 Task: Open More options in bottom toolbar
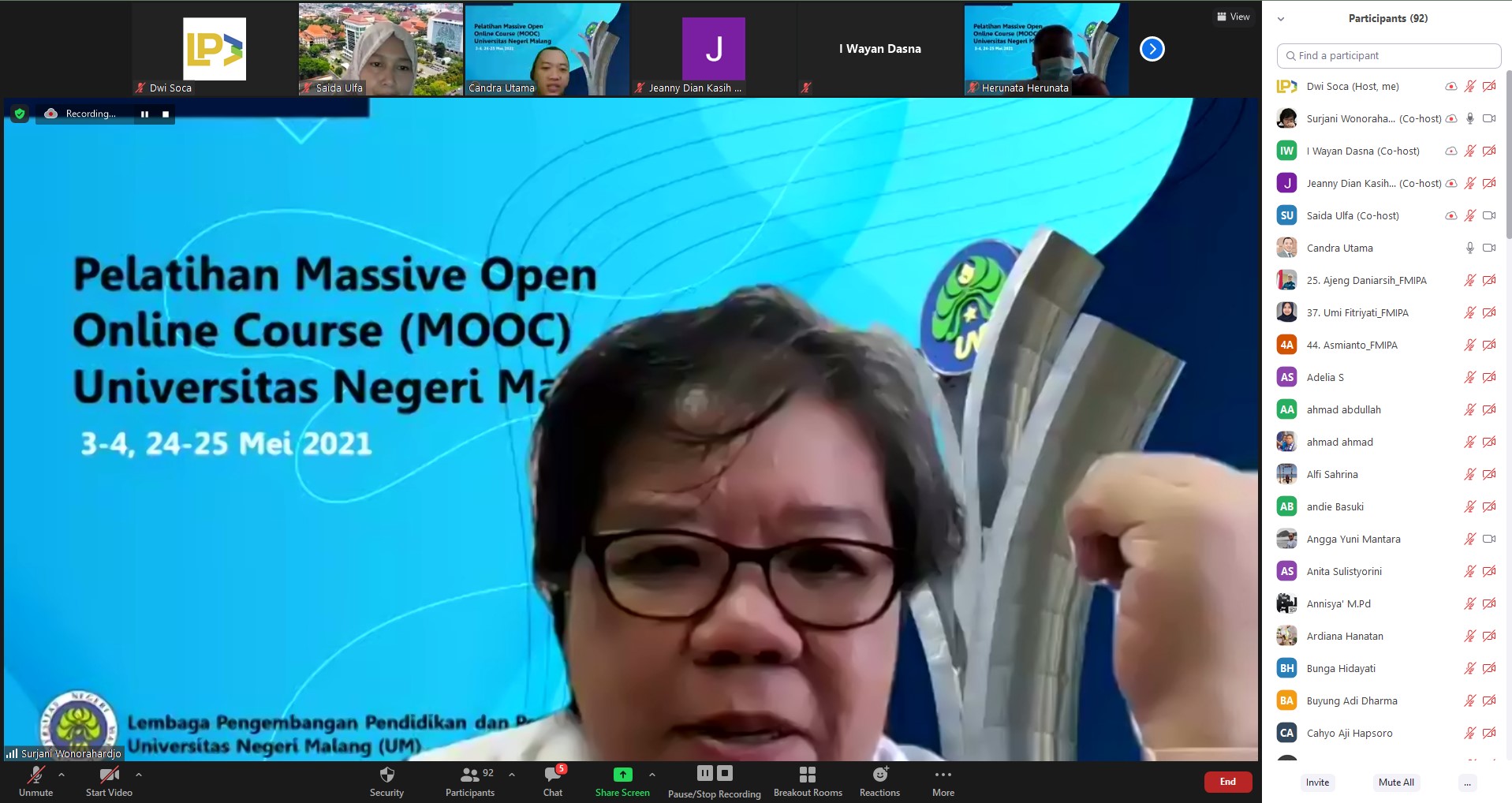coord(943,781)
